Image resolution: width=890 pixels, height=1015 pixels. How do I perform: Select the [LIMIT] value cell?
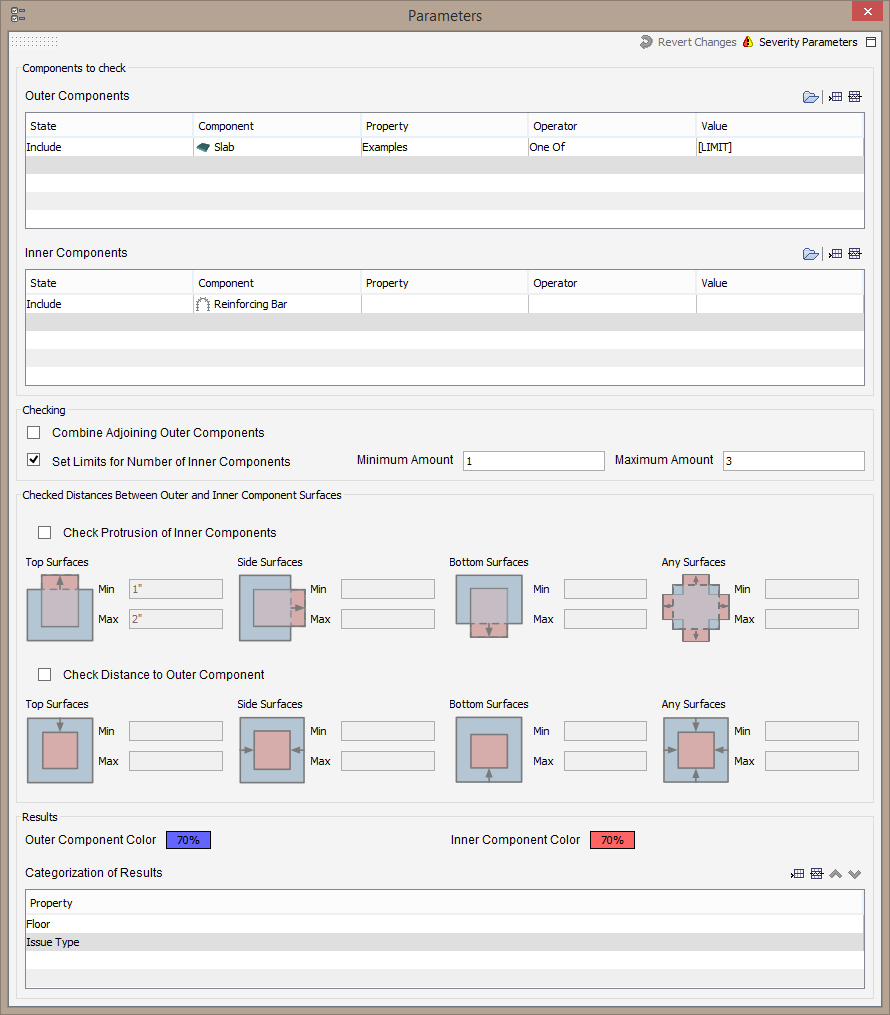pos(780,147)
